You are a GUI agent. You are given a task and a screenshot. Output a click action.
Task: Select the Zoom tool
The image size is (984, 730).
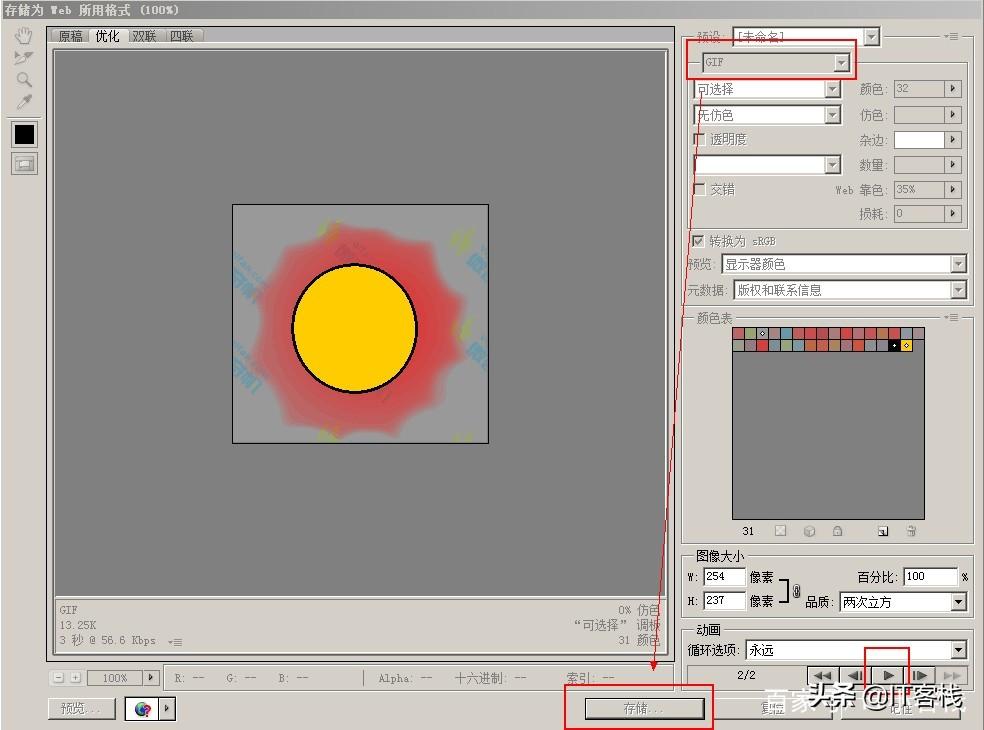tap(24, 80)
